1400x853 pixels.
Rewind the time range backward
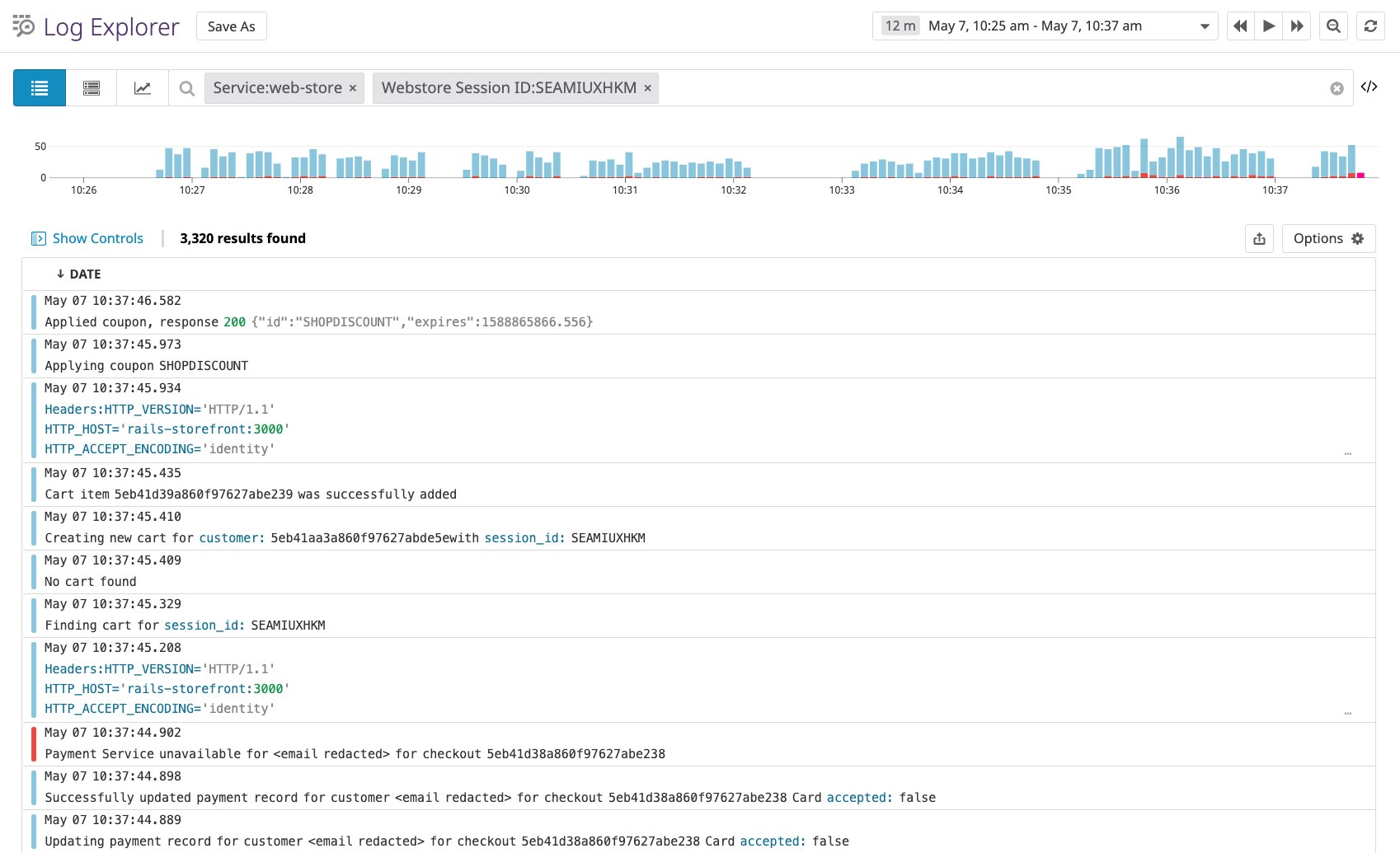click(x=1240, y=26)
